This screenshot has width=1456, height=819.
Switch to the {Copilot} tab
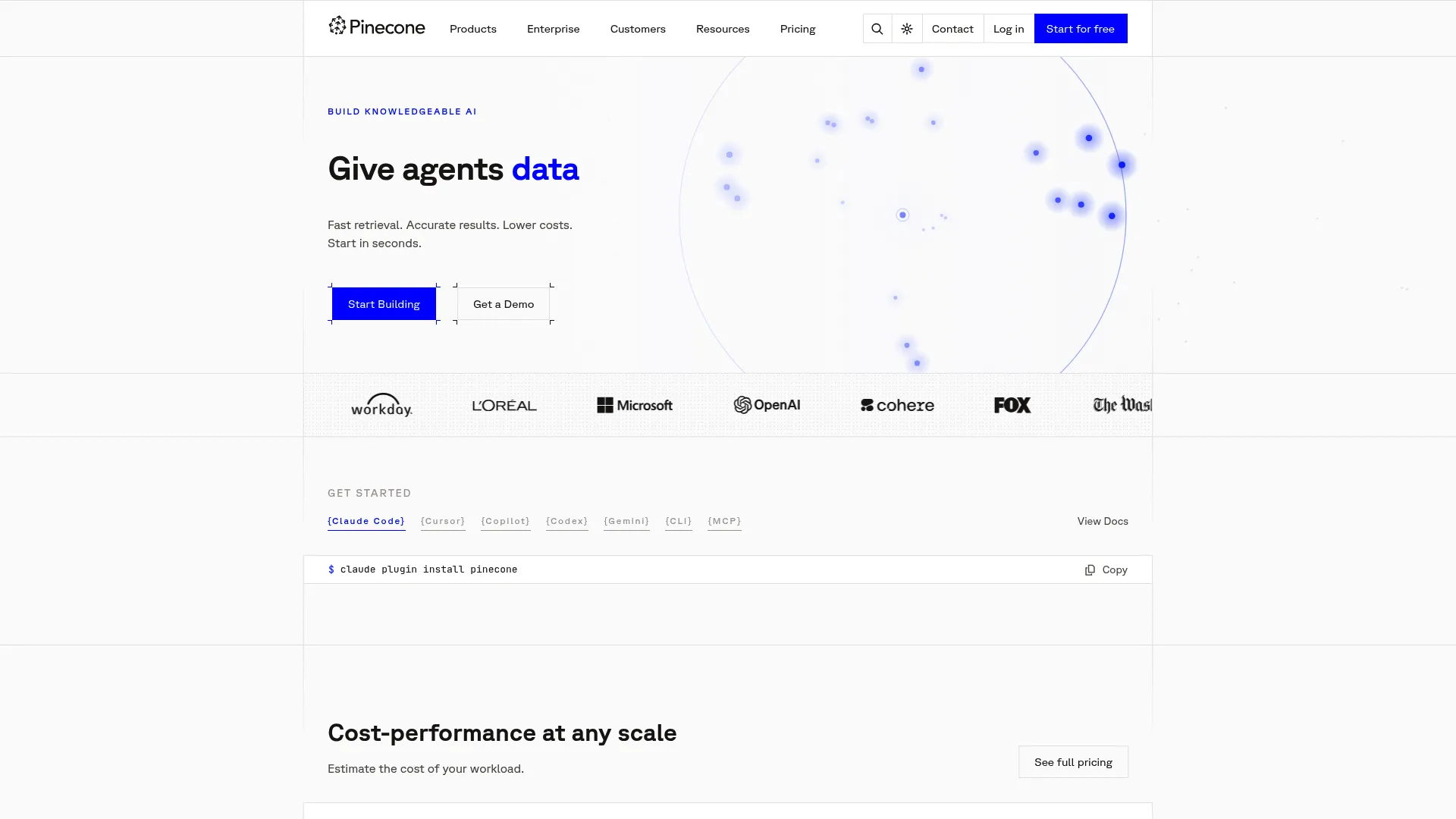506,522
